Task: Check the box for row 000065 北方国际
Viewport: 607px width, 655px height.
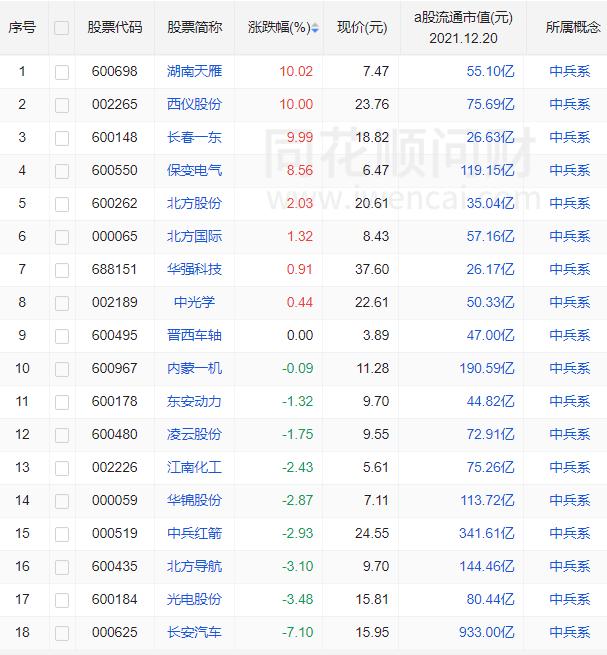Action: 62,237
